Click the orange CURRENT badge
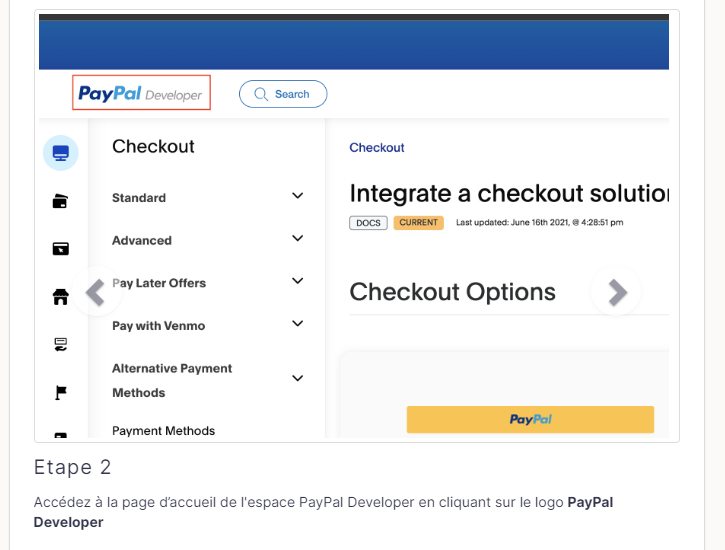The image size is (725, 550). click(418, 223)
